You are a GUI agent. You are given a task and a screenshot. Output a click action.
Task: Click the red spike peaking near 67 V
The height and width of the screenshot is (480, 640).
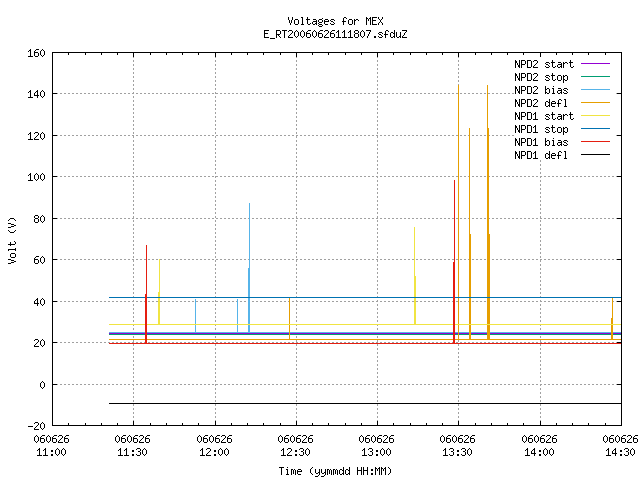[x=146, y=294]
